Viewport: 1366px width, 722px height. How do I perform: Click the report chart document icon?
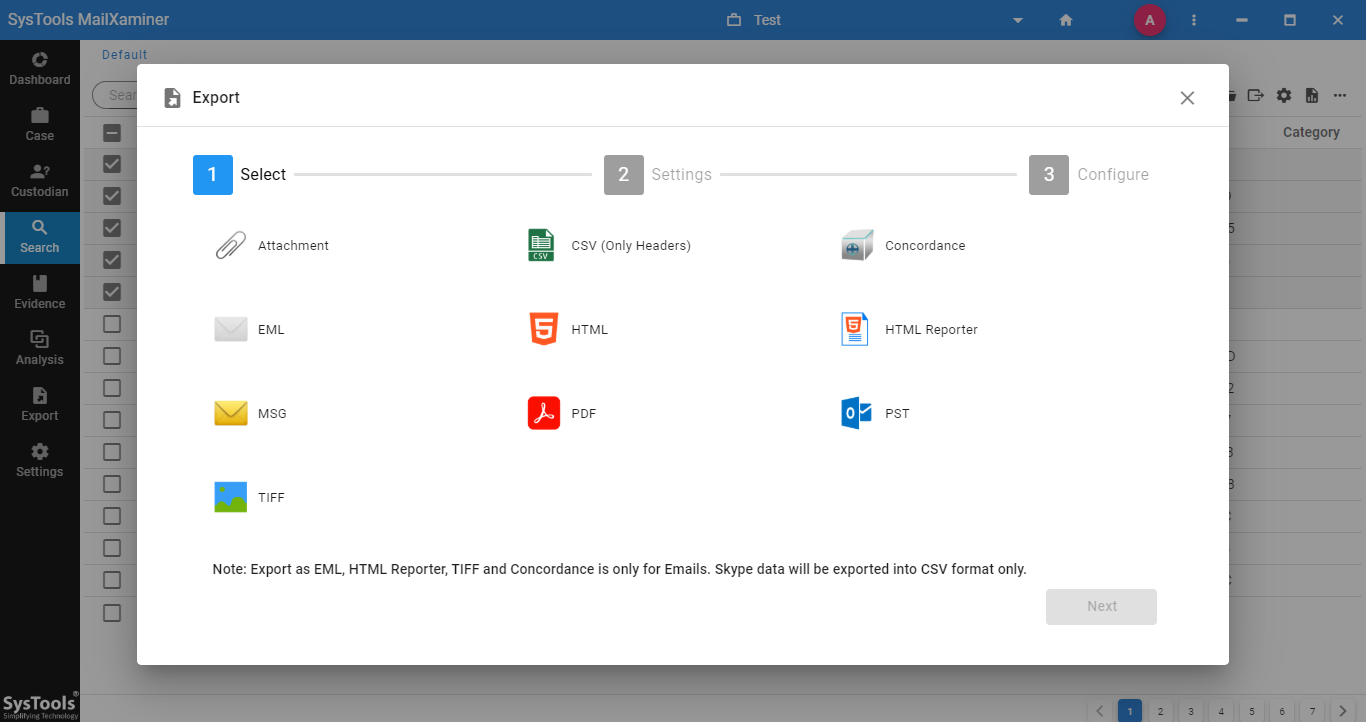1312,95
